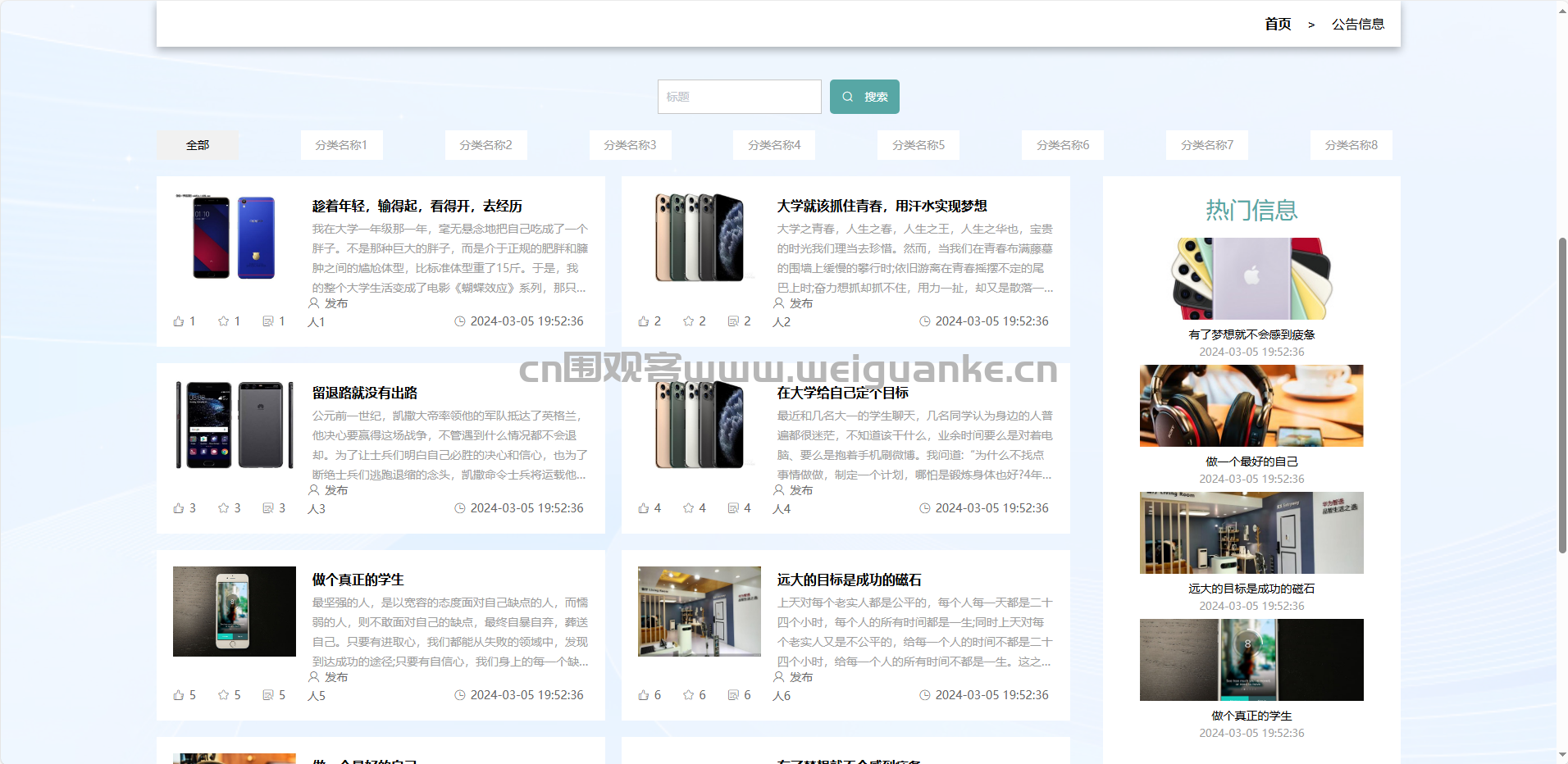
Task: Focus the 标题 search input field
Action: coord(739,97)
